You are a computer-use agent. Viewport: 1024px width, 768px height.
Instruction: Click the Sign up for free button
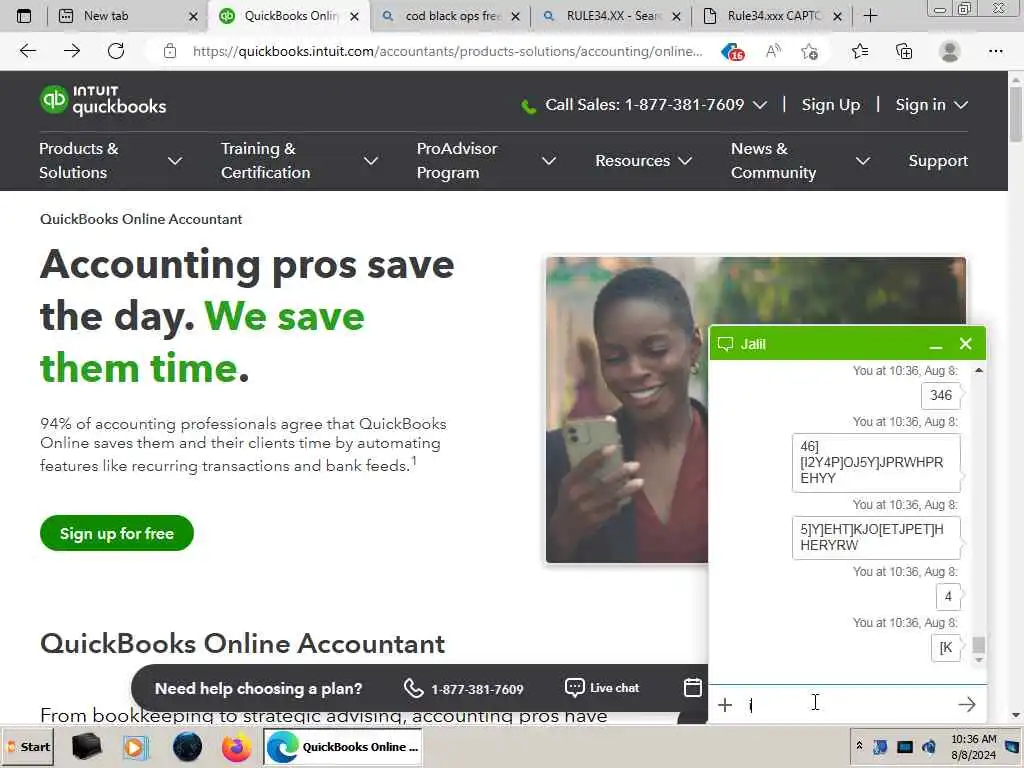point(117,533)
